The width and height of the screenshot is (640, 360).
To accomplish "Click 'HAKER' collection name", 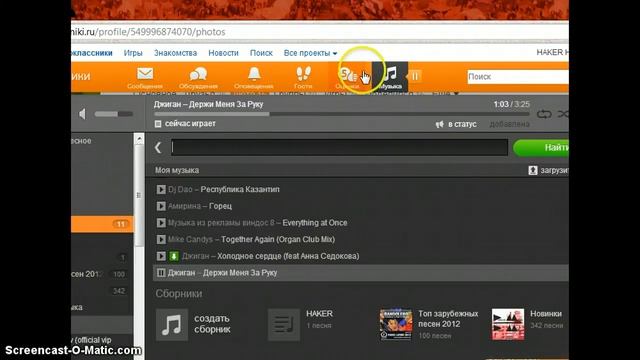I will coord(319,314).
